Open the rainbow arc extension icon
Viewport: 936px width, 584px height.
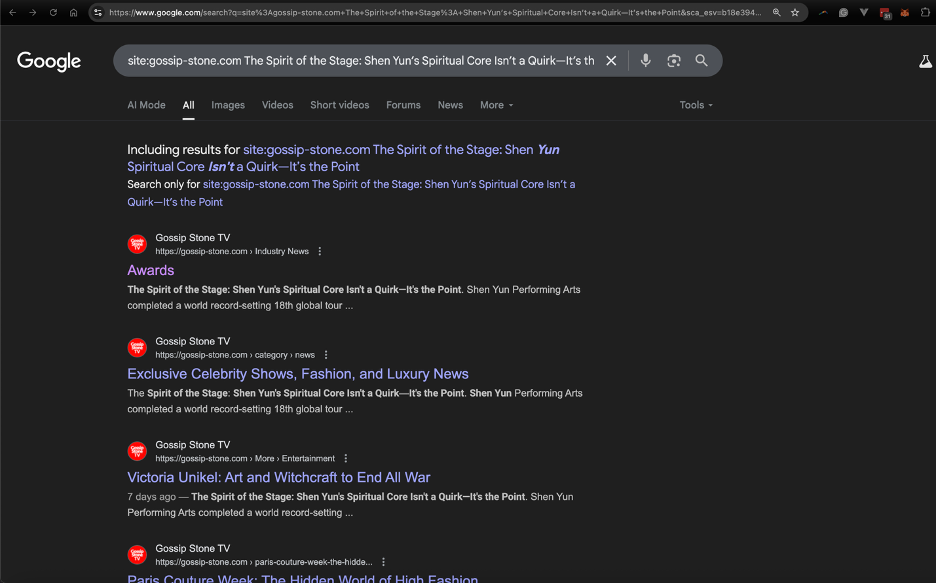pos(823,12)
